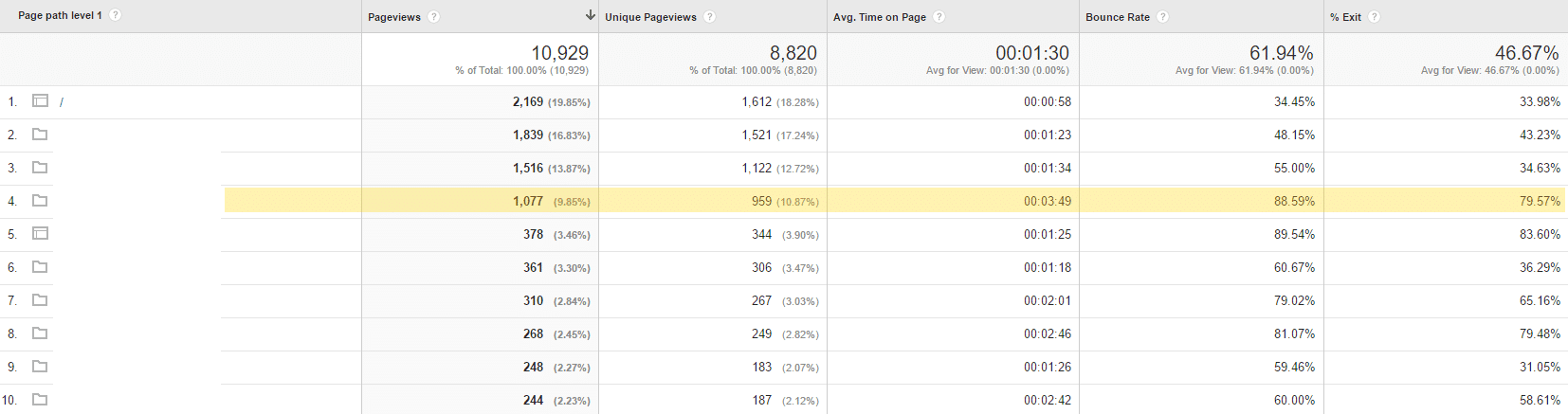Open the % Exit help icon

1374,17
